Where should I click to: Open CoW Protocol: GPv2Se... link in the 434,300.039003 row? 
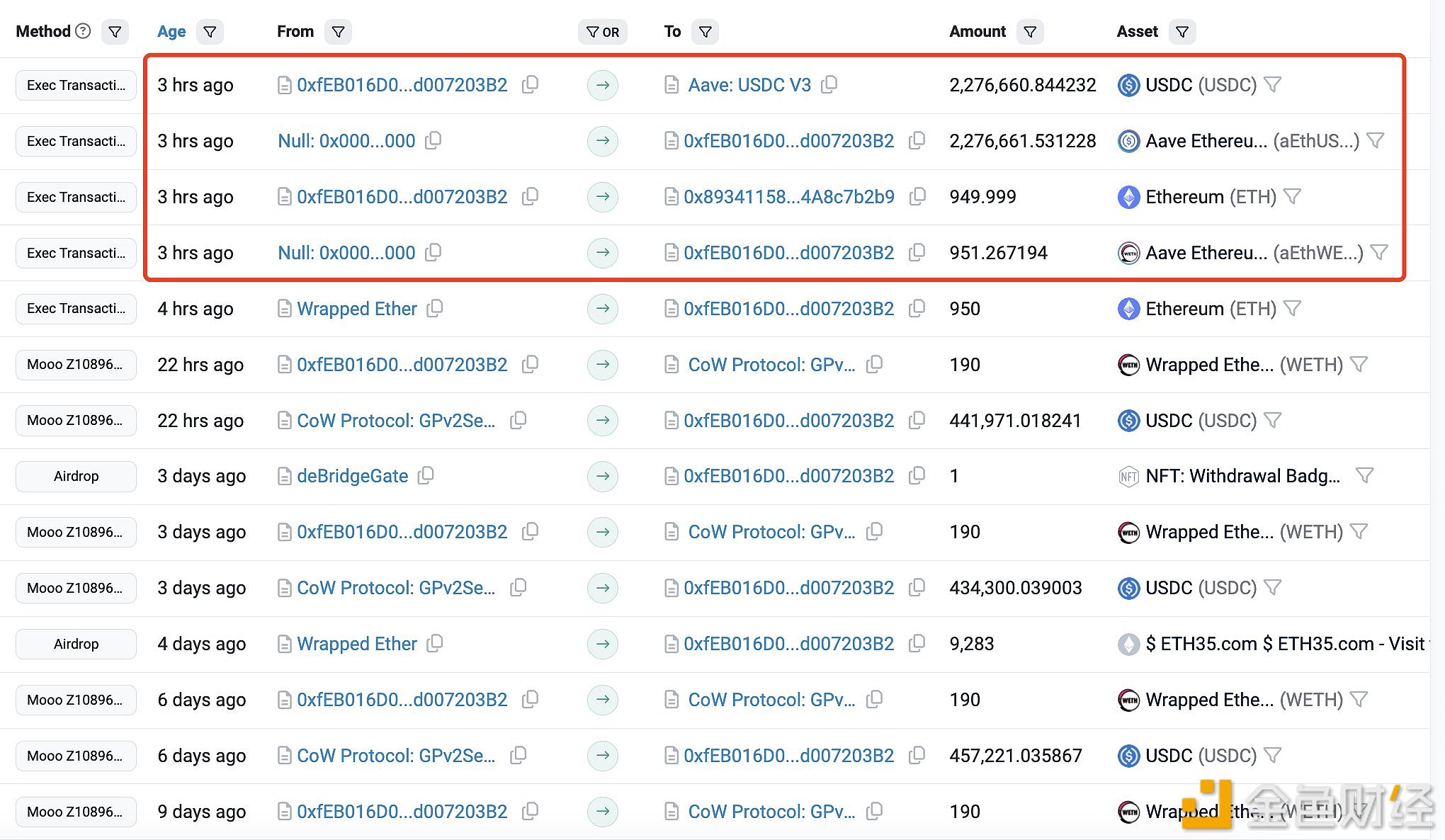[x=396, y=588]
